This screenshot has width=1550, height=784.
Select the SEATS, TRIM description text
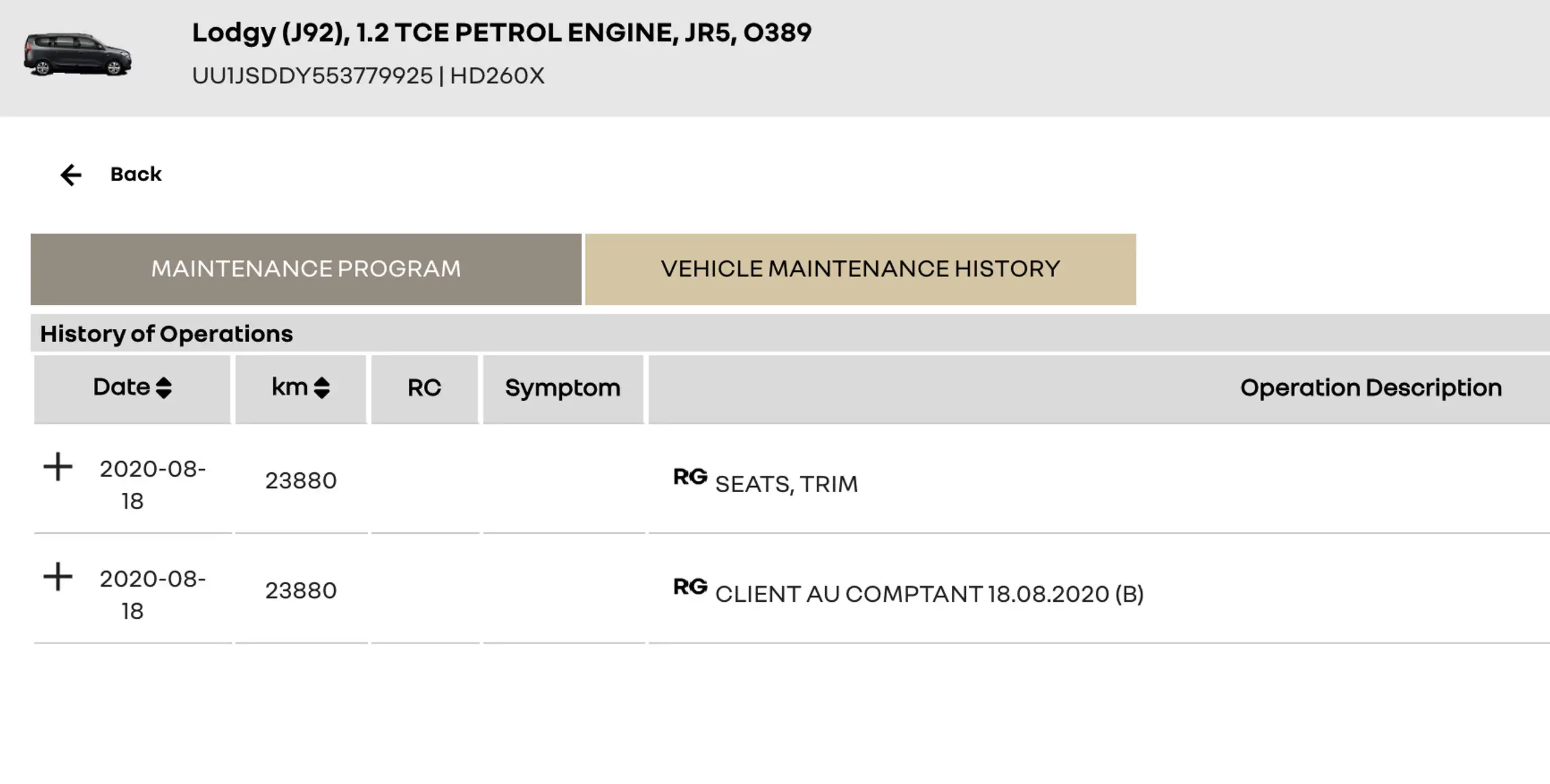tap(787, 484)
